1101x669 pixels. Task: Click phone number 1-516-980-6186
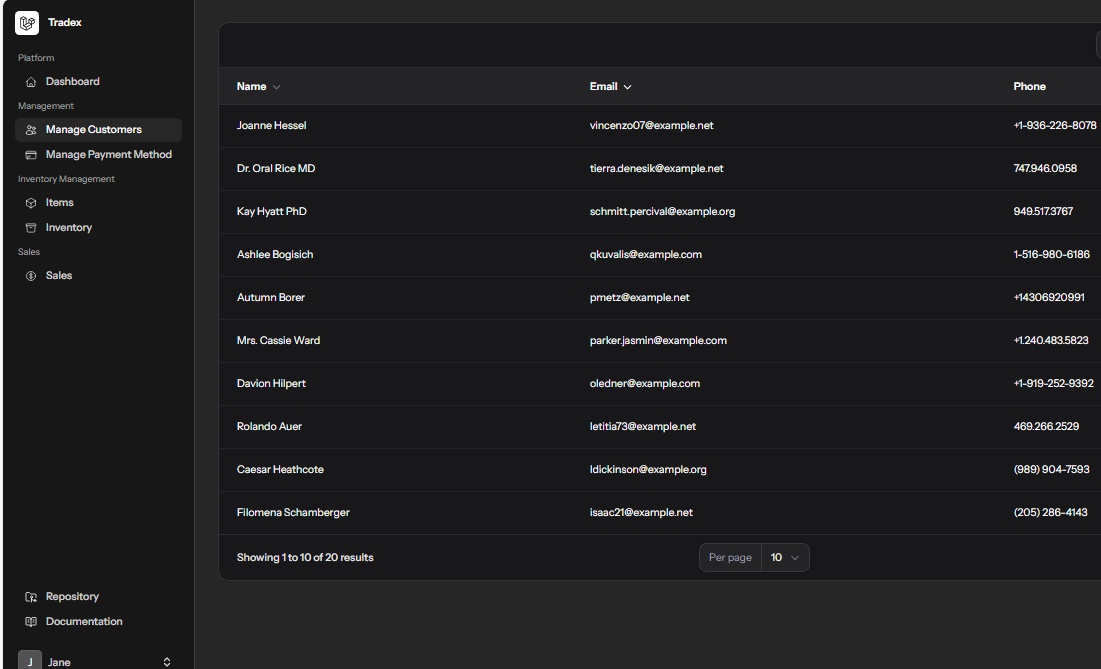pos(1051,254)
